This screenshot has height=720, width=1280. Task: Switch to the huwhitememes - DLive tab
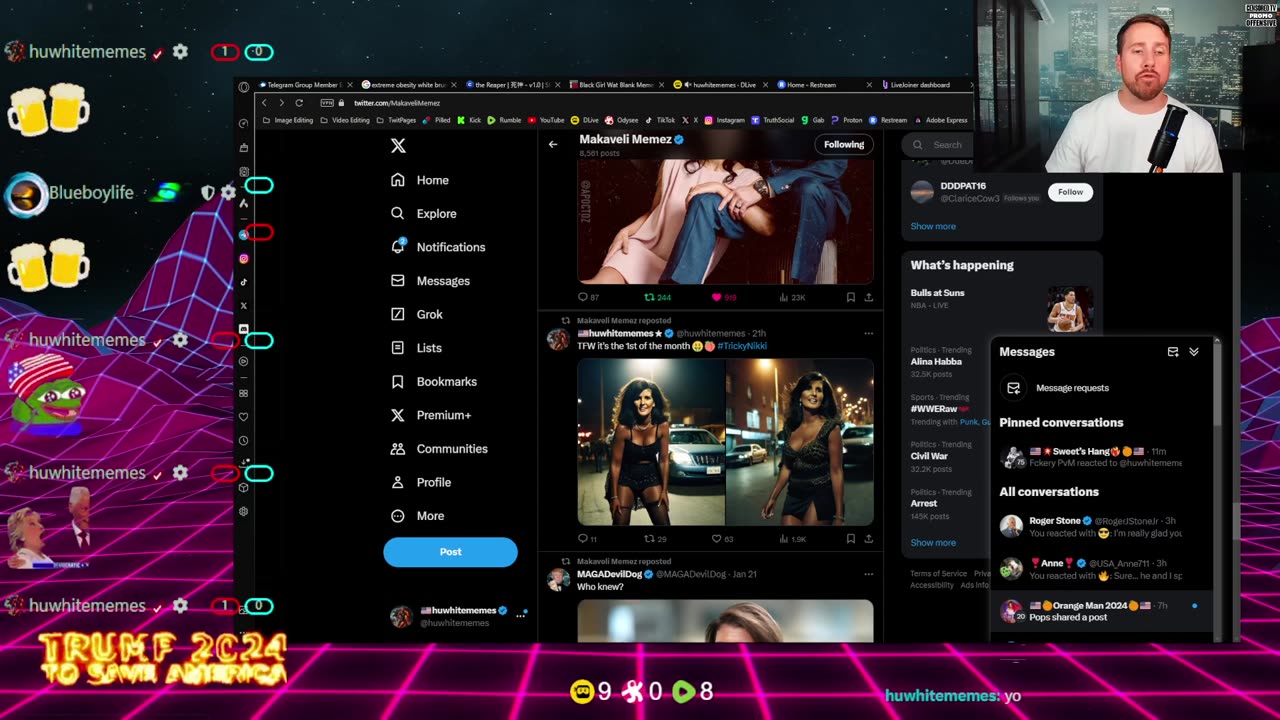pyautogui.click(x=721, y=85)
